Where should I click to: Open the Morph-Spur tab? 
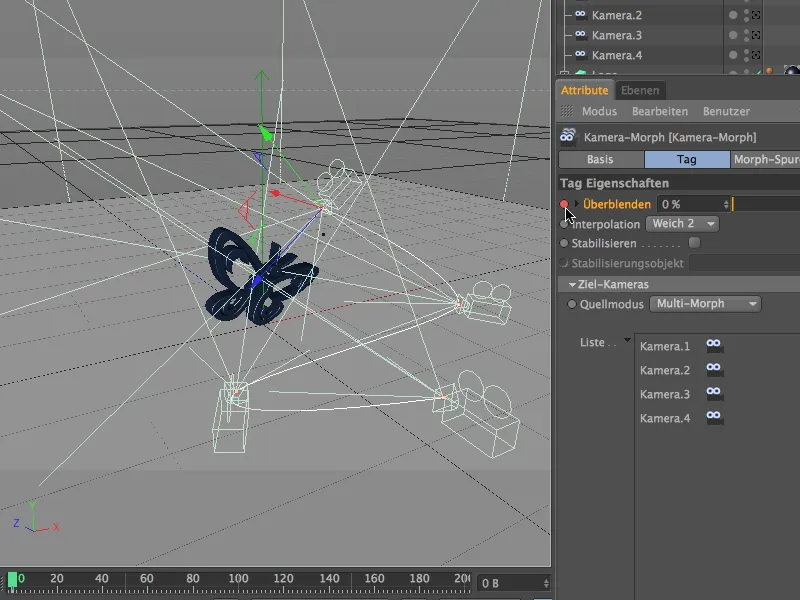point(765,160)
